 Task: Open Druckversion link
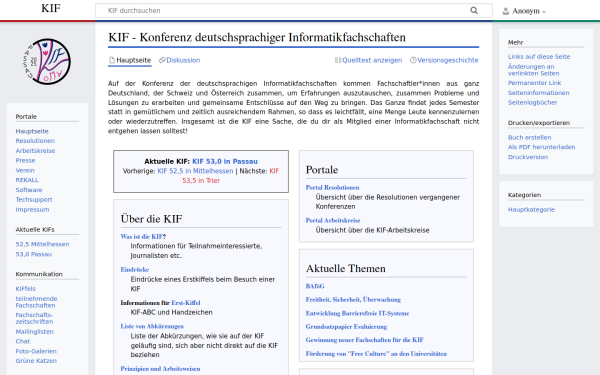coord(528,157)
